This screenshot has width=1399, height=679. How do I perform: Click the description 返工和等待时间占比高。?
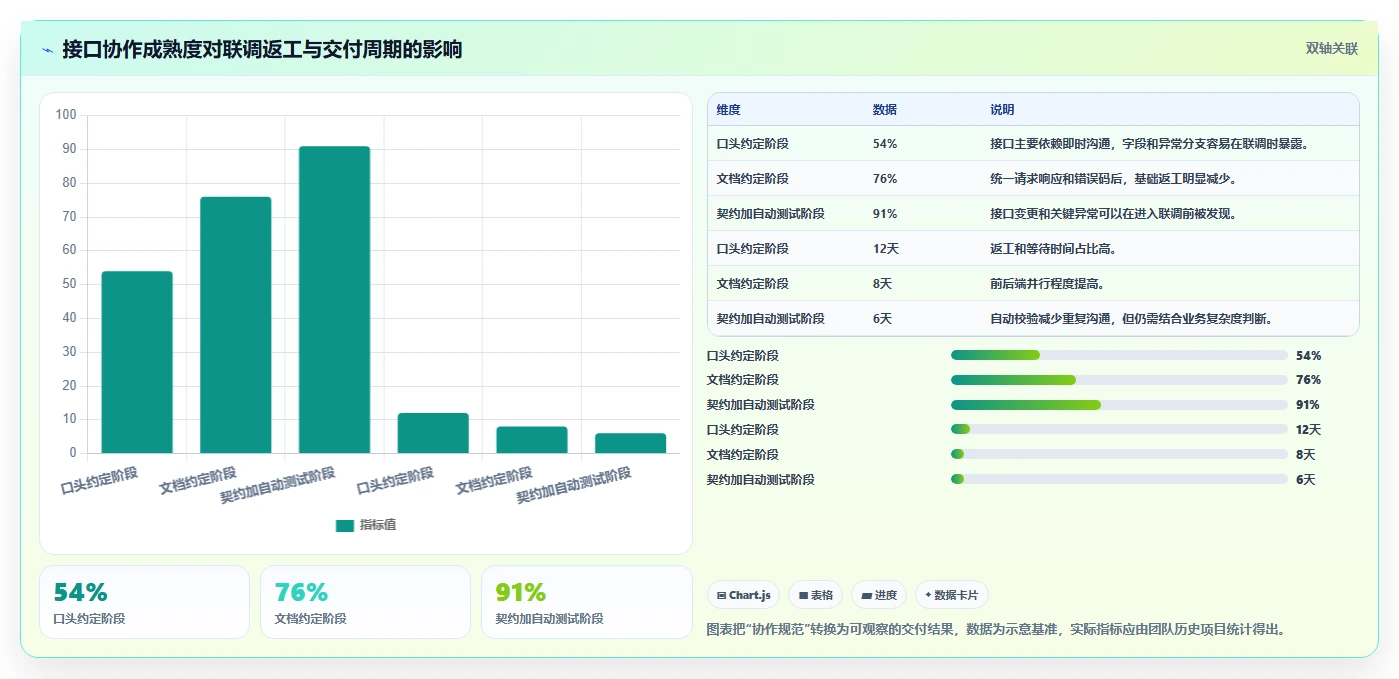[x=1054, y=249]
